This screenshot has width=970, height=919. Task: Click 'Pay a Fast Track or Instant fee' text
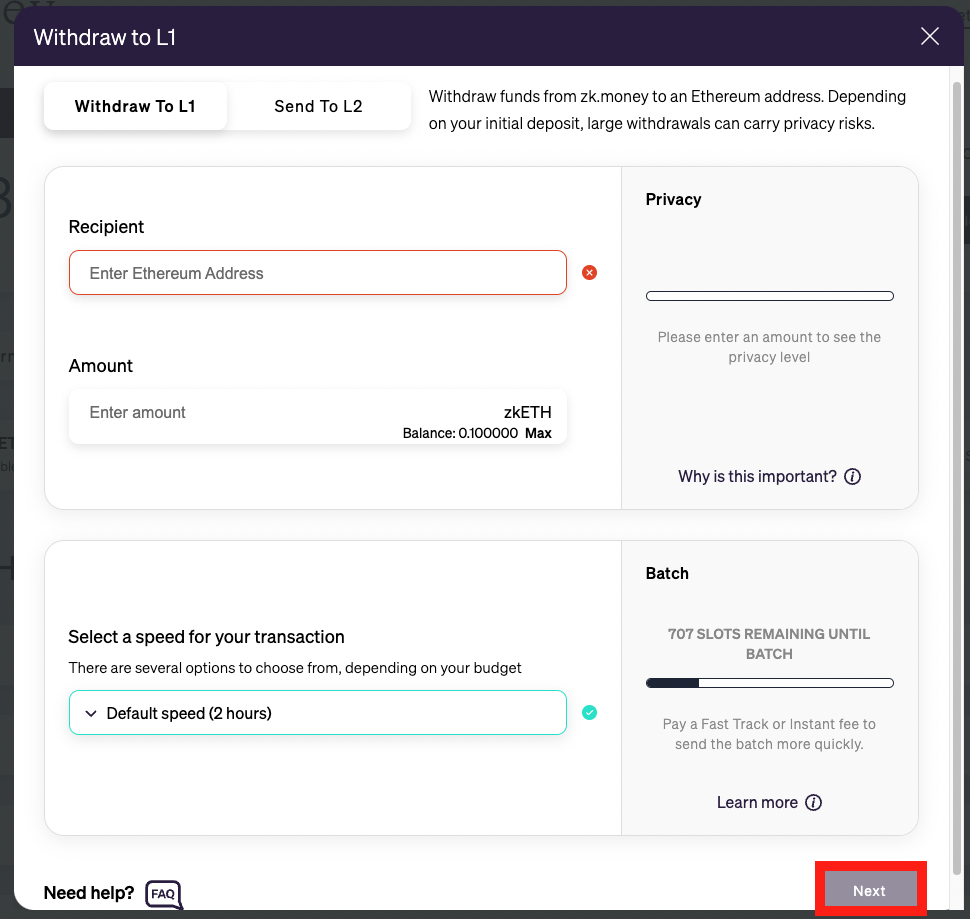pos(769,734)
